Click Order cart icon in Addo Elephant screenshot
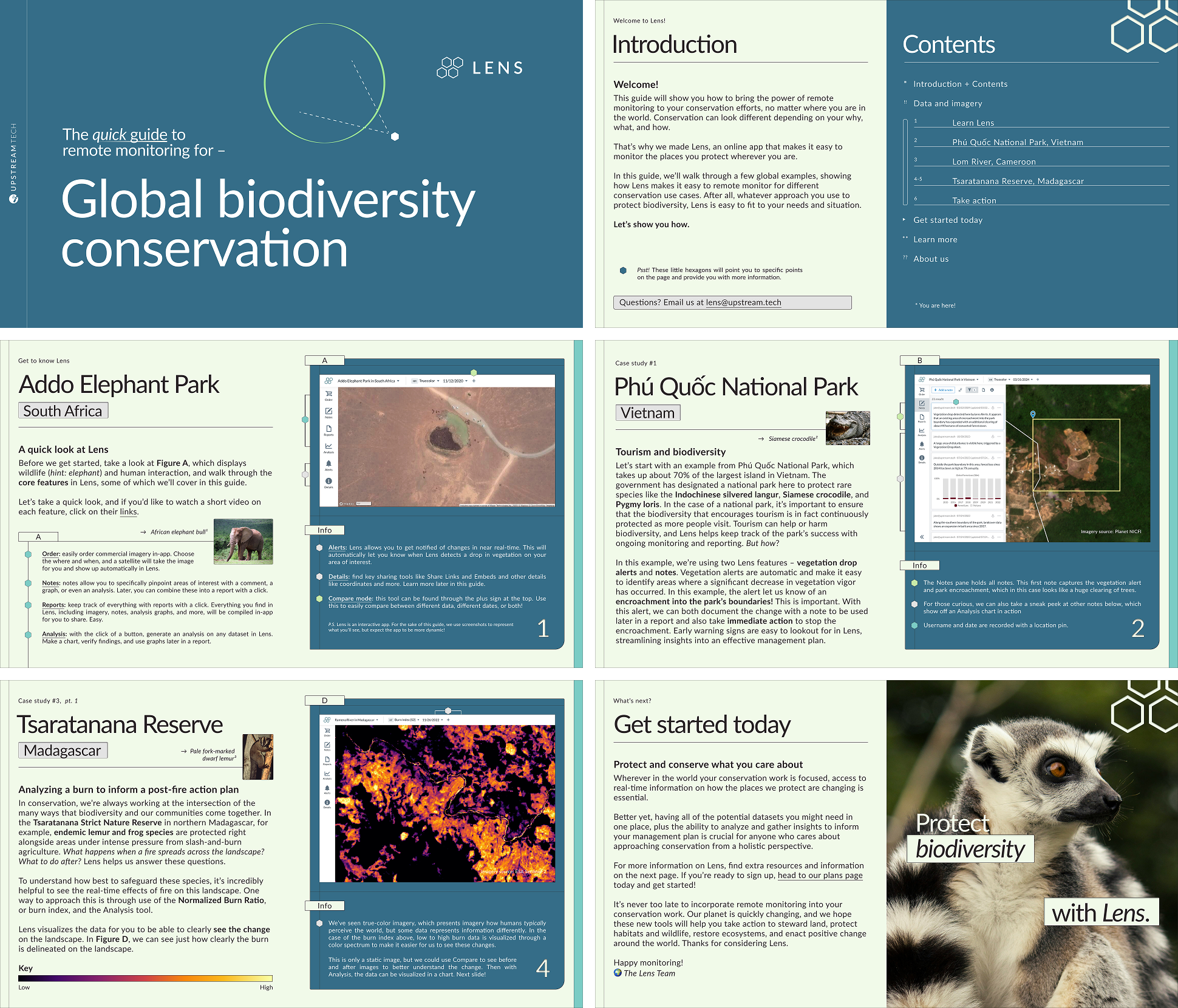 329,393
